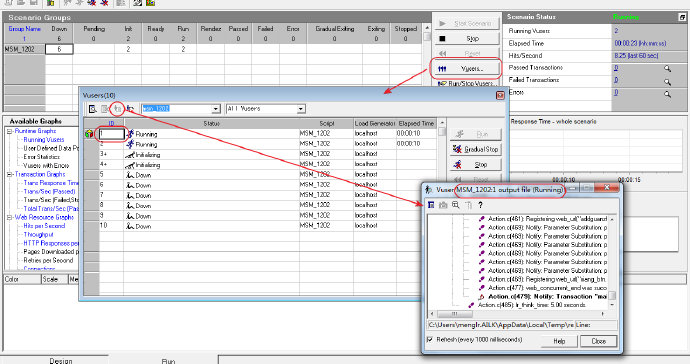
Task: Toggle Refresh every 1000 milliseconds checkbox
Action: pos(430,339)
